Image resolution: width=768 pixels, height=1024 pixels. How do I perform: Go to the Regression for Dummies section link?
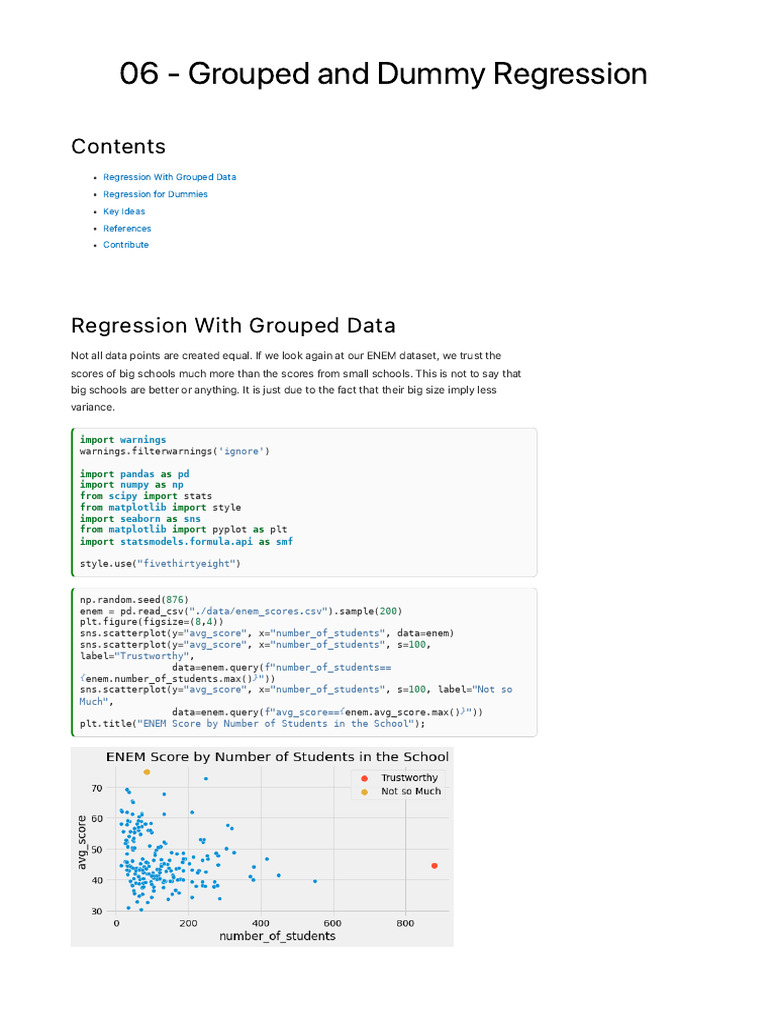[155, 194]
